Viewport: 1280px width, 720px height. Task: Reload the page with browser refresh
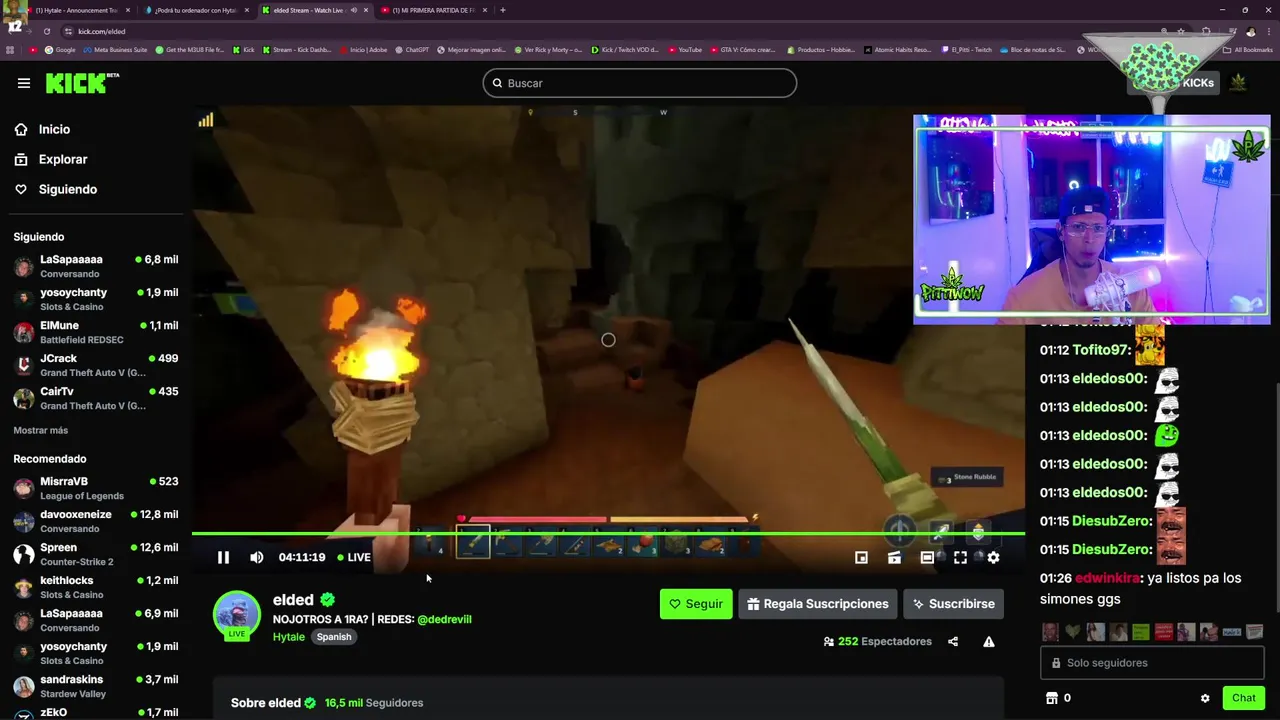46,31
